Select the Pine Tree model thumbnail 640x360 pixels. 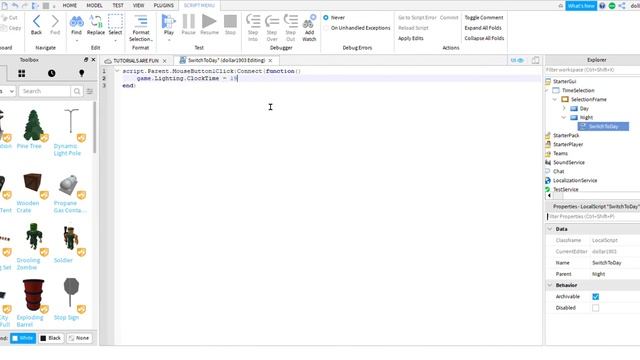point(33,126)
